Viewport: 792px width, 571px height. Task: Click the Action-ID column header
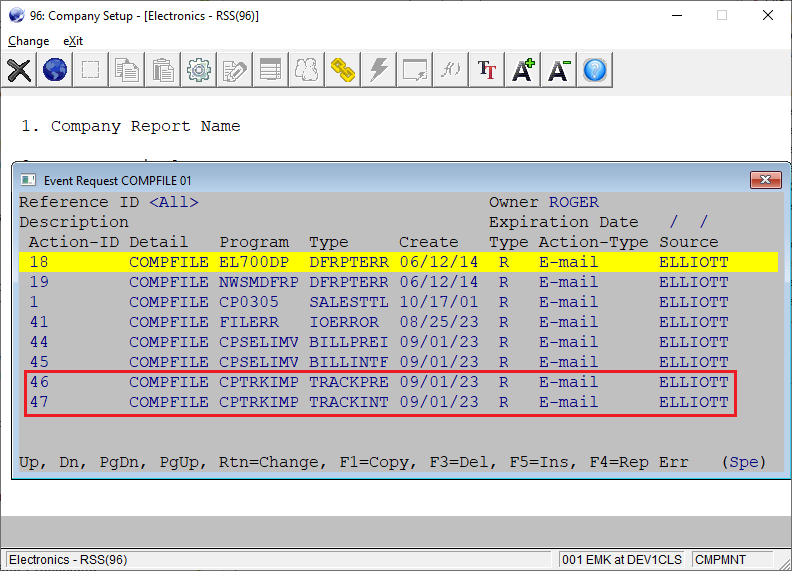(x=74, y=242)
